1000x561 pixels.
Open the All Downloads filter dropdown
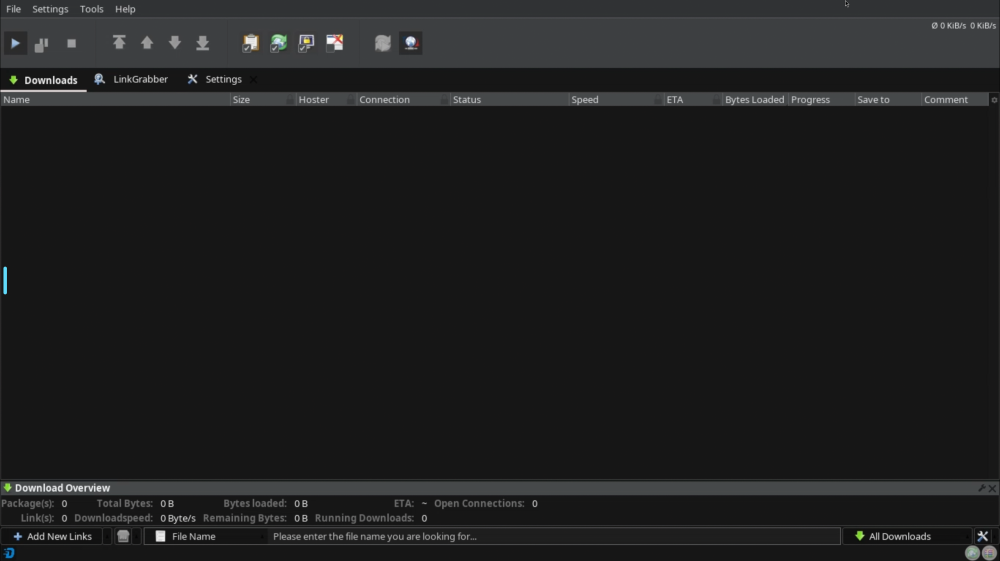point(907,536)
